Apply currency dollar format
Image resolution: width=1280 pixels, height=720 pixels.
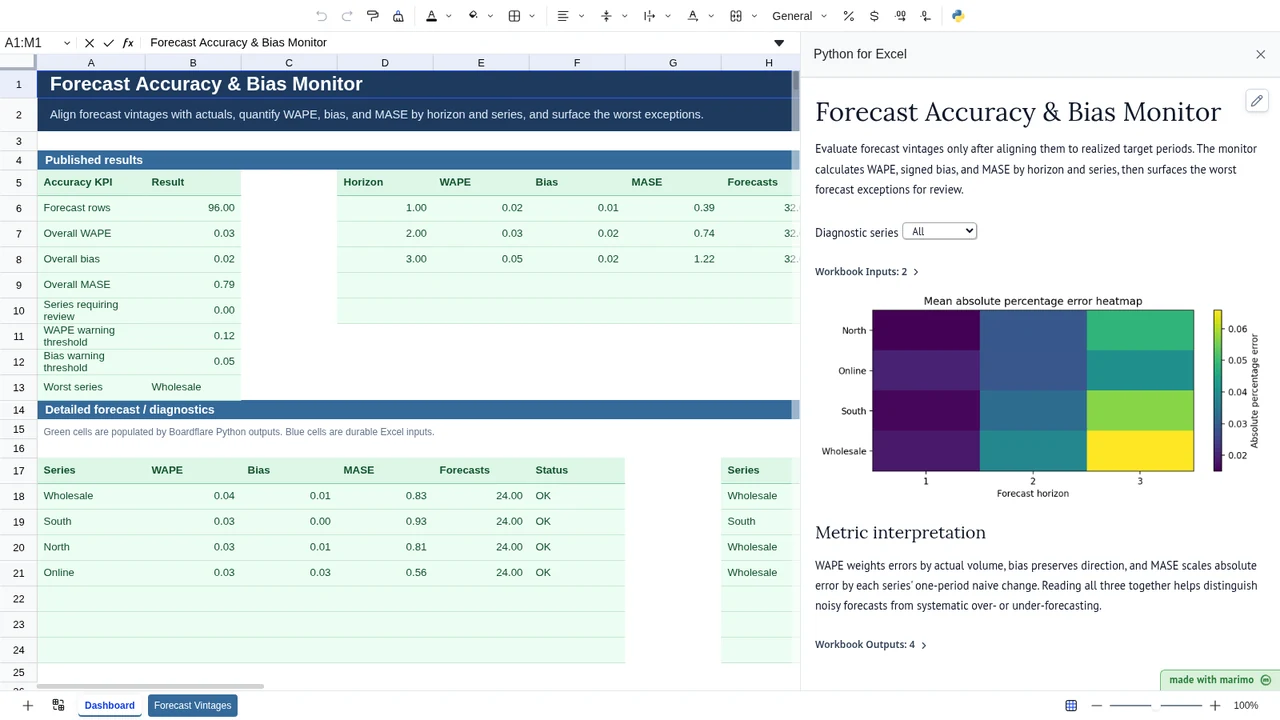point(874,16)
